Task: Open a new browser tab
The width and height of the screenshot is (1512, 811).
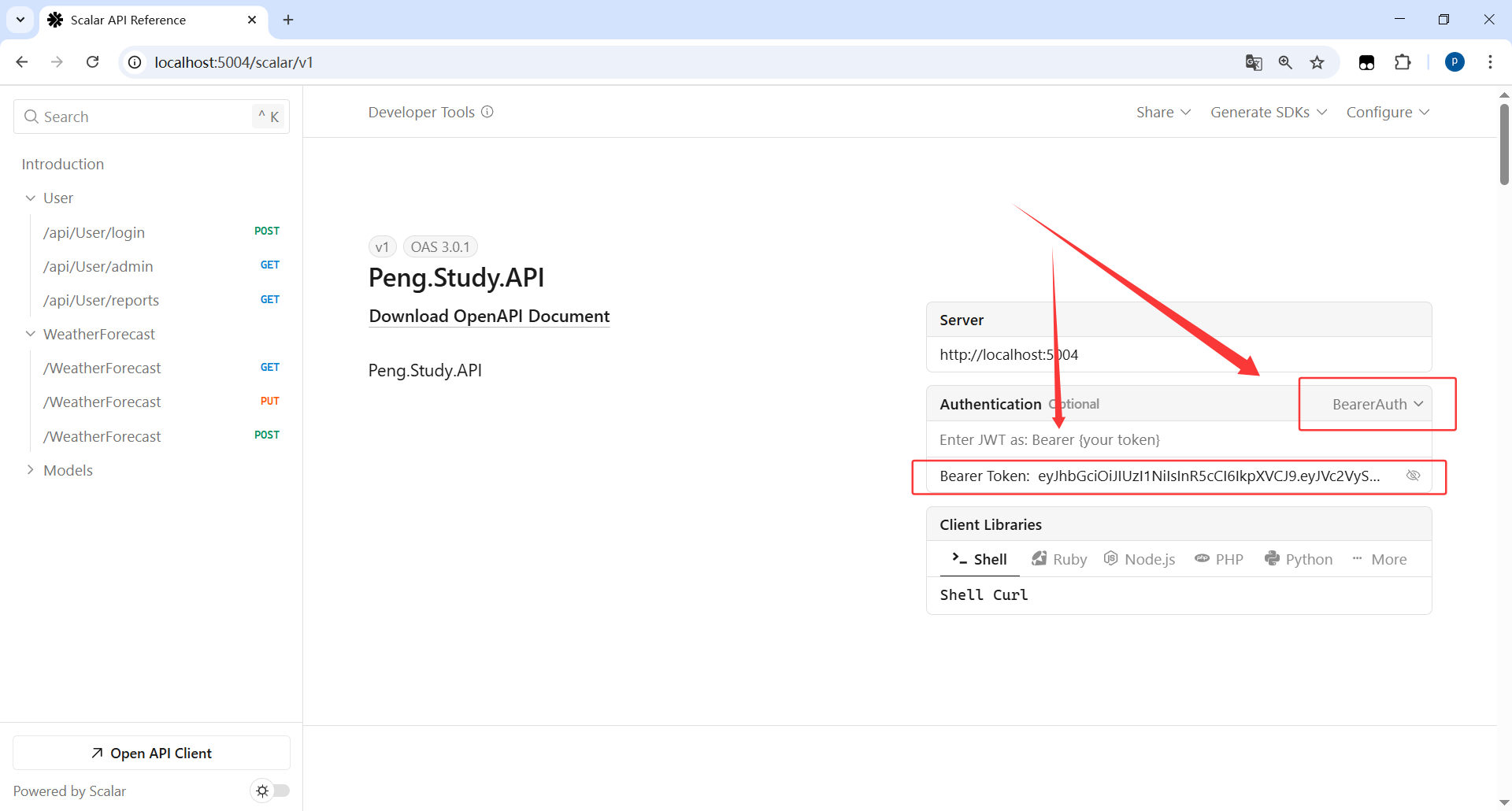Action: [x=288, y=20]
